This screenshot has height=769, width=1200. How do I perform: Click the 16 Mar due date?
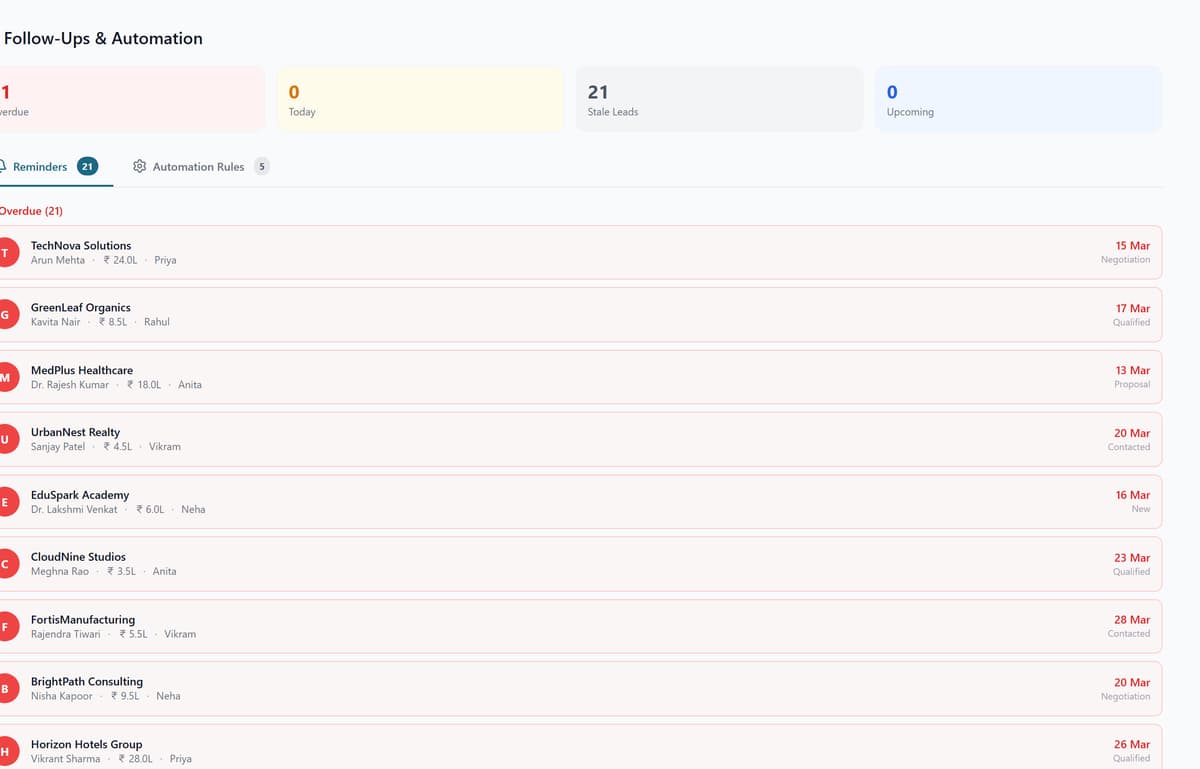1133,495
